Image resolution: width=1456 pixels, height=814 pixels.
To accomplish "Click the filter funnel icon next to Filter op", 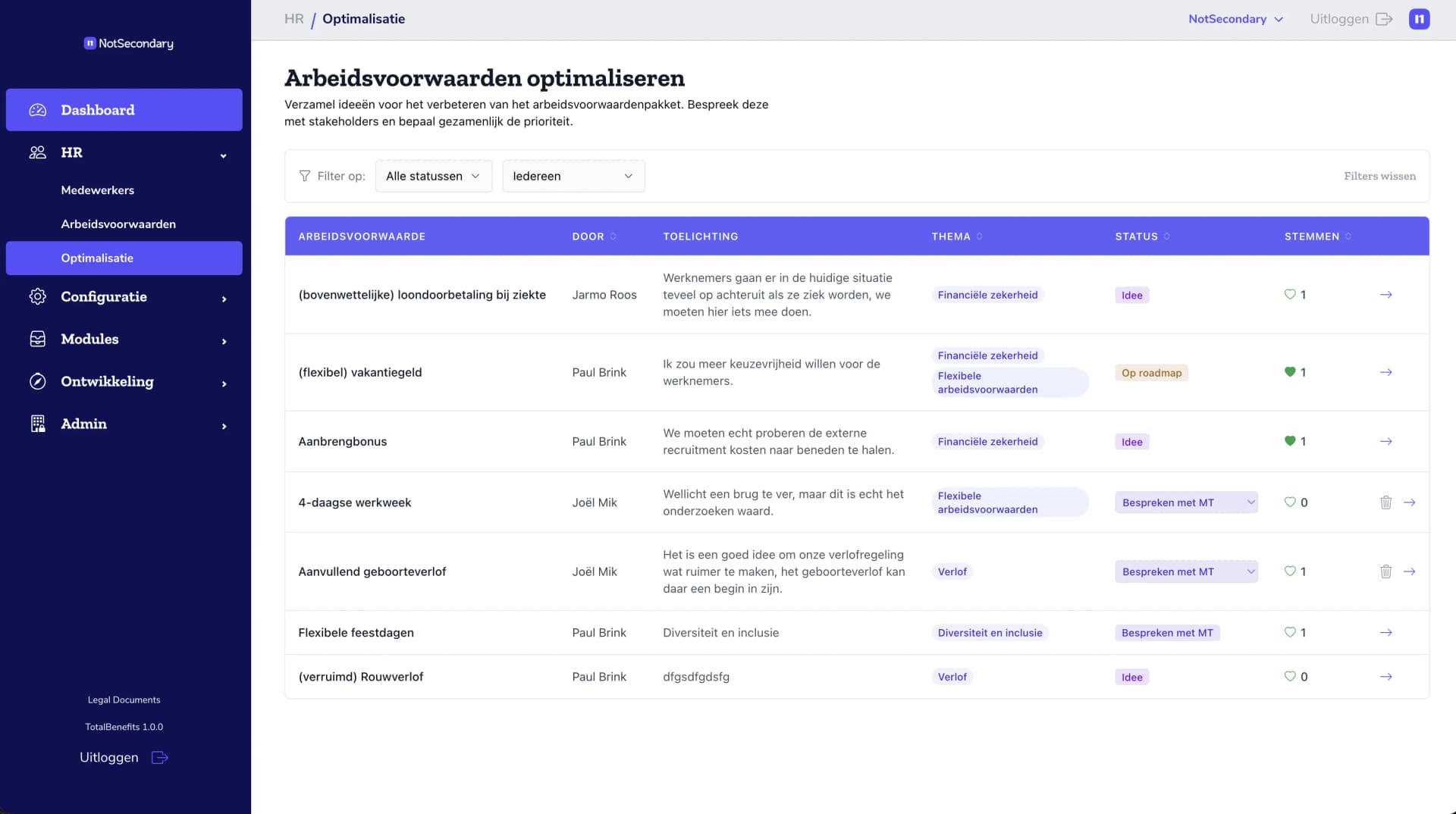I will click(304, 176).
